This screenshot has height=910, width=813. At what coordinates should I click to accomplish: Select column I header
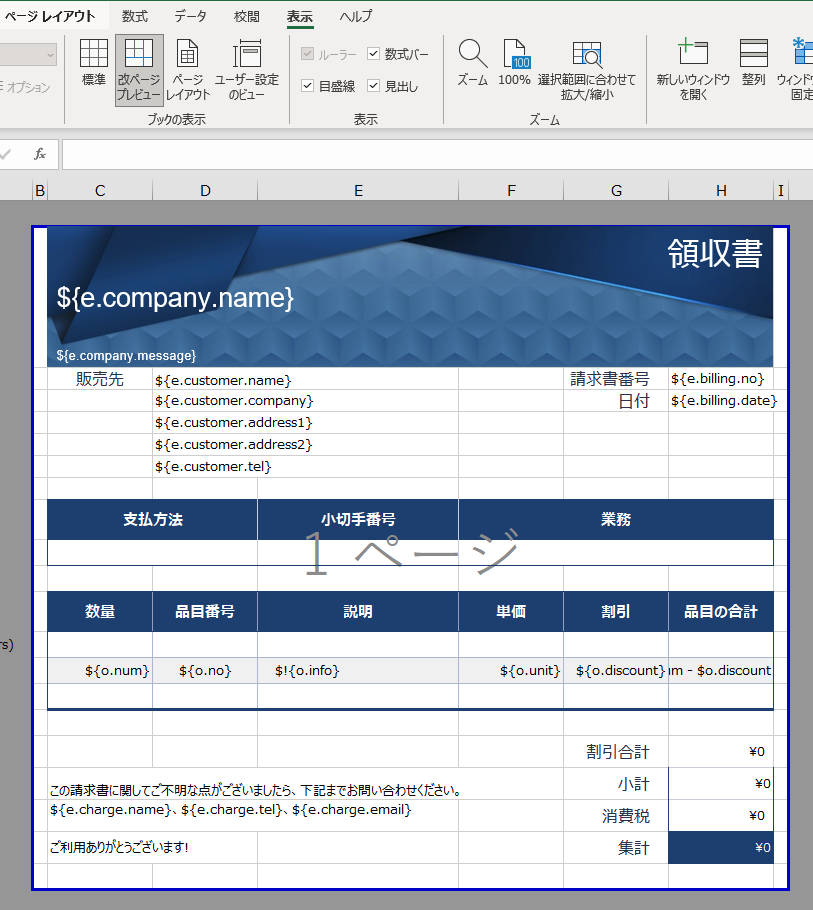[x=781, y=190]
